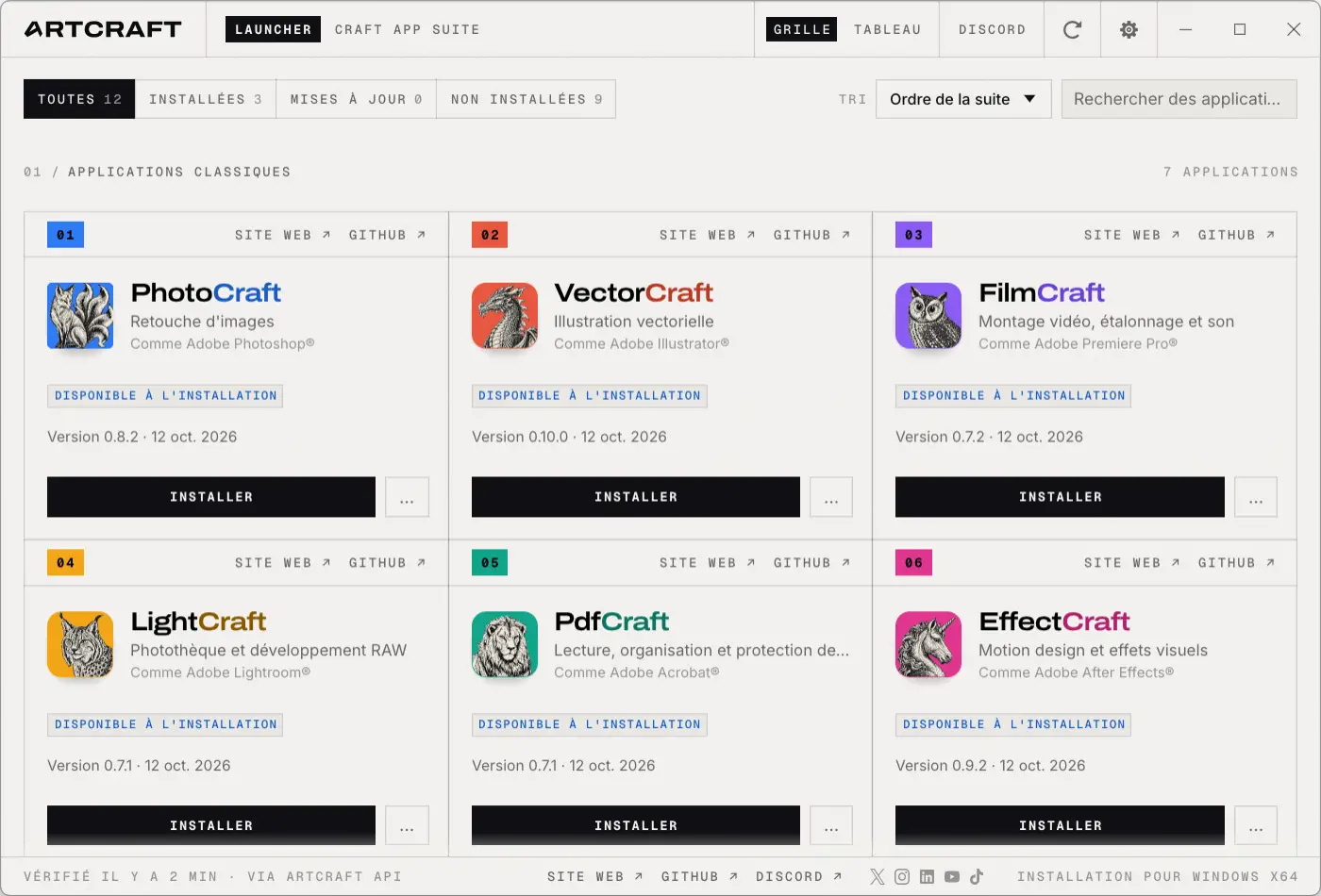This screenshot has width=1321, height=896.
Task: Open the LinkedIn social icon
Action: 927,876
